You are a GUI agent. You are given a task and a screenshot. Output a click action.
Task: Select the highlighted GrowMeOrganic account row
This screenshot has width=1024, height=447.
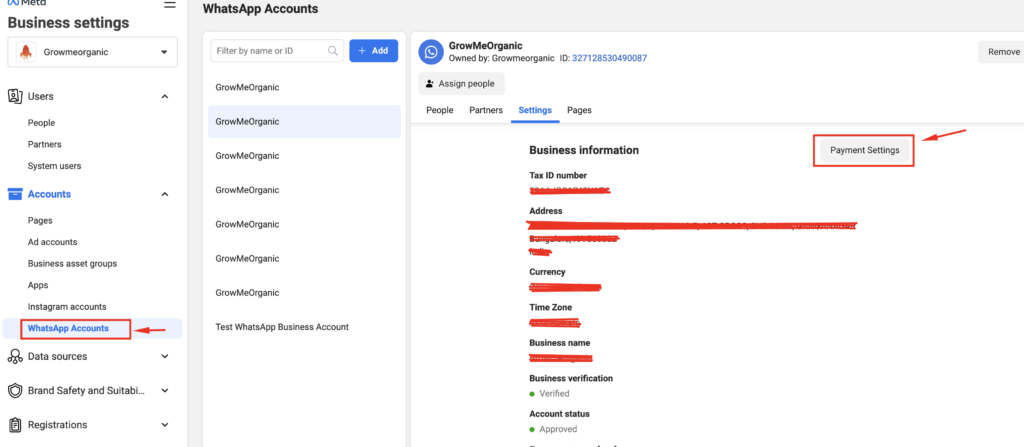(x=304, y=122)
